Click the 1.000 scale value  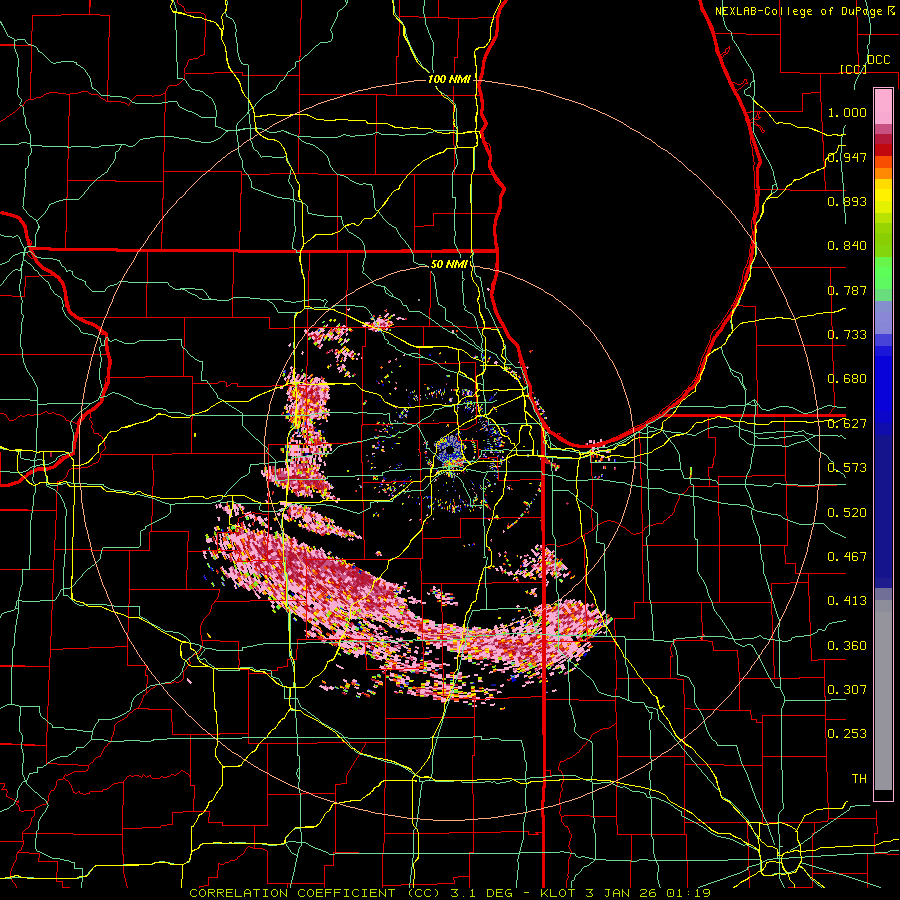(847, 112)
